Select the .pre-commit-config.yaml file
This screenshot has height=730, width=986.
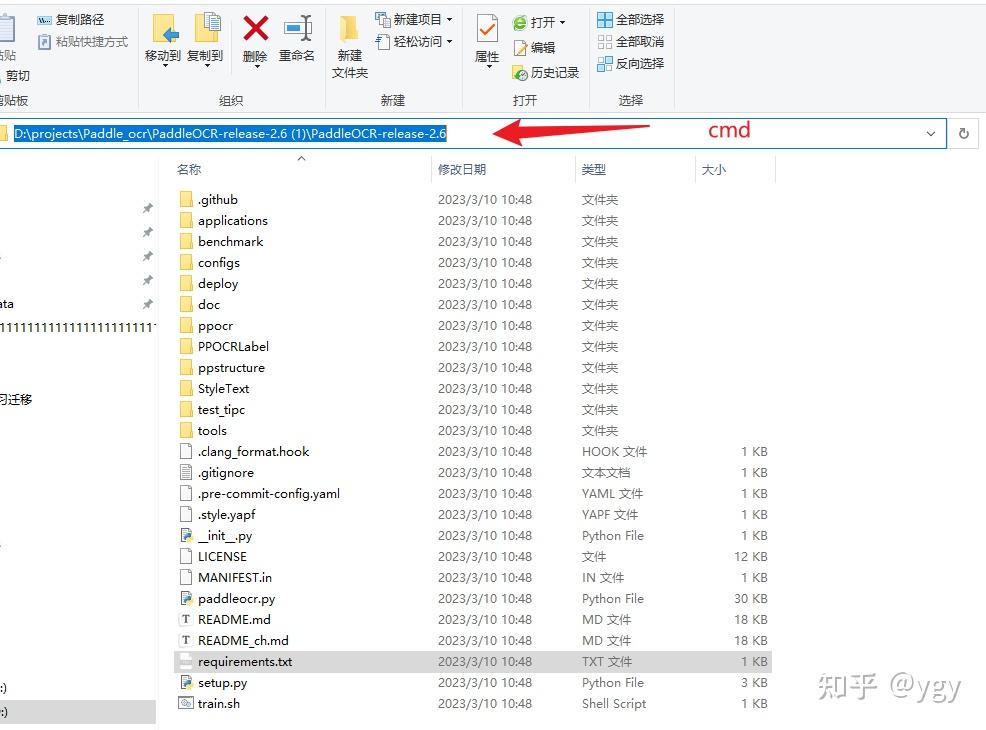(269, 494)
